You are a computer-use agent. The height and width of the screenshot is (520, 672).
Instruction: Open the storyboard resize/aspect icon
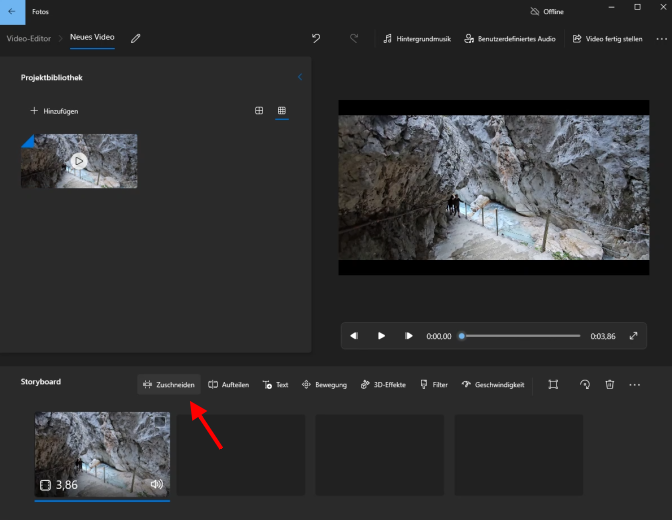[x=553, y=385]
